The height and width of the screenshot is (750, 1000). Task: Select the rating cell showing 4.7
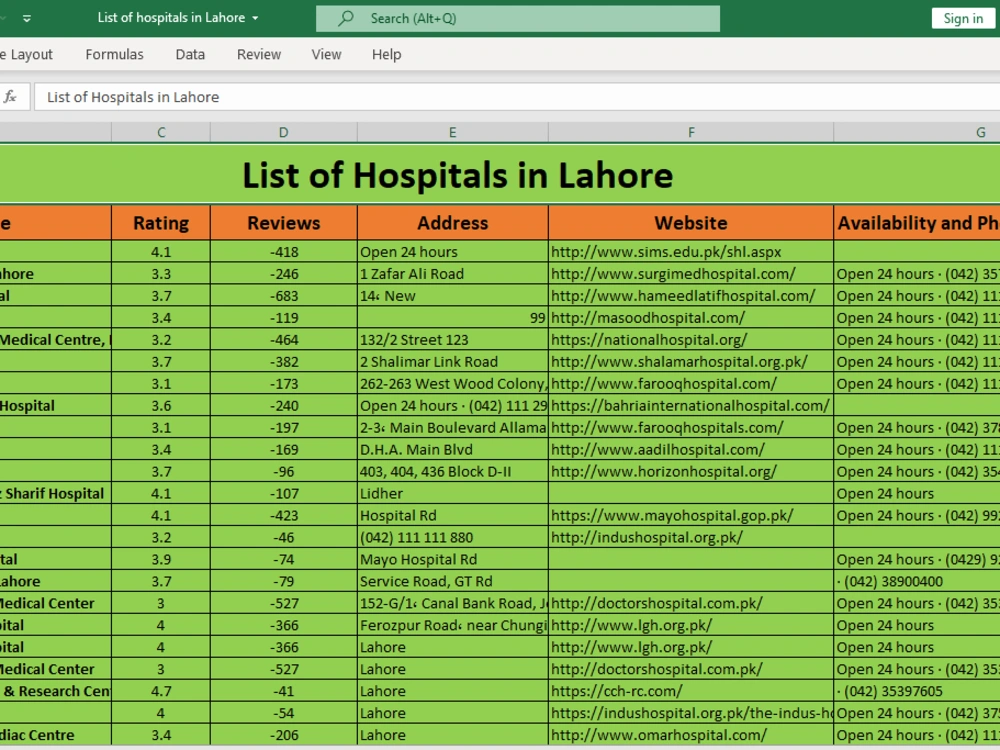pyautogui.click(x=161, y=691)
